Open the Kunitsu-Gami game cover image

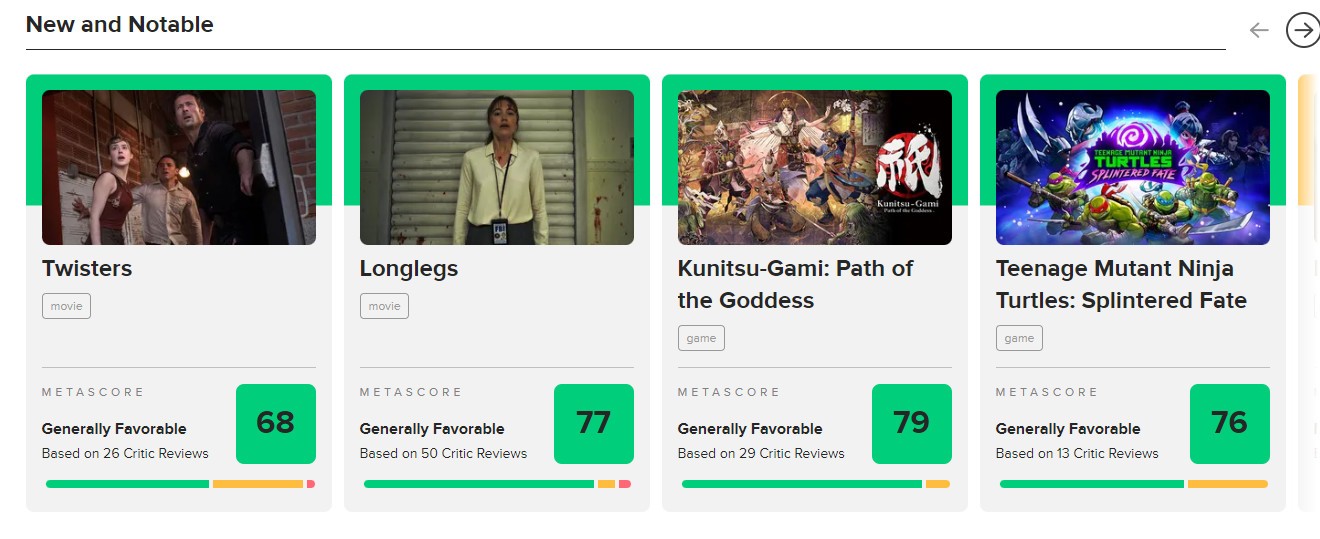pos(815,167)
